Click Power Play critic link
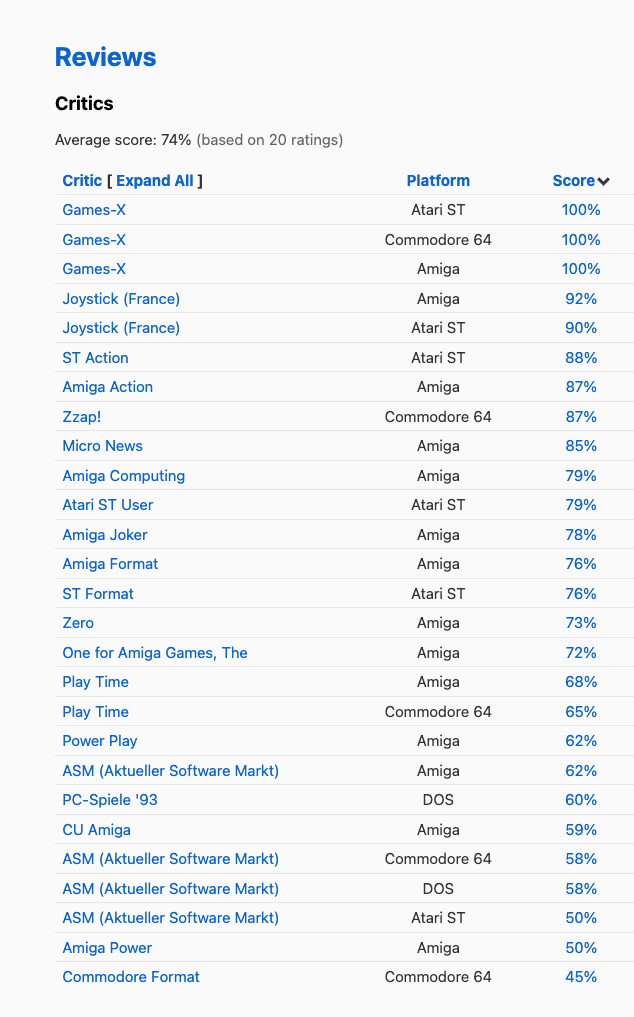Screen dimensions: 634x1017 point(100,741)
